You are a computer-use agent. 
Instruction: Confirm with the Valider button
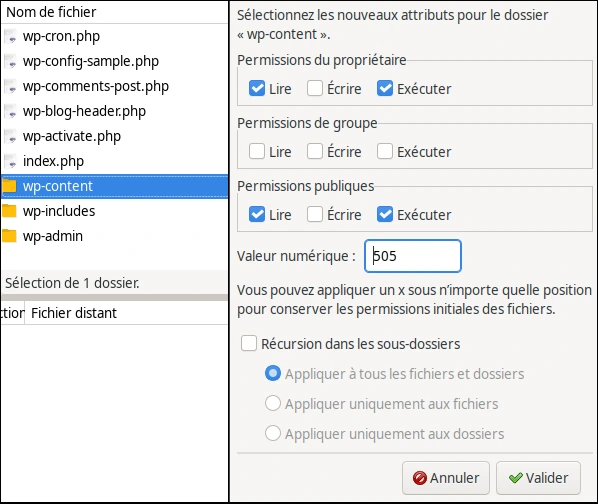coord(539,478)
